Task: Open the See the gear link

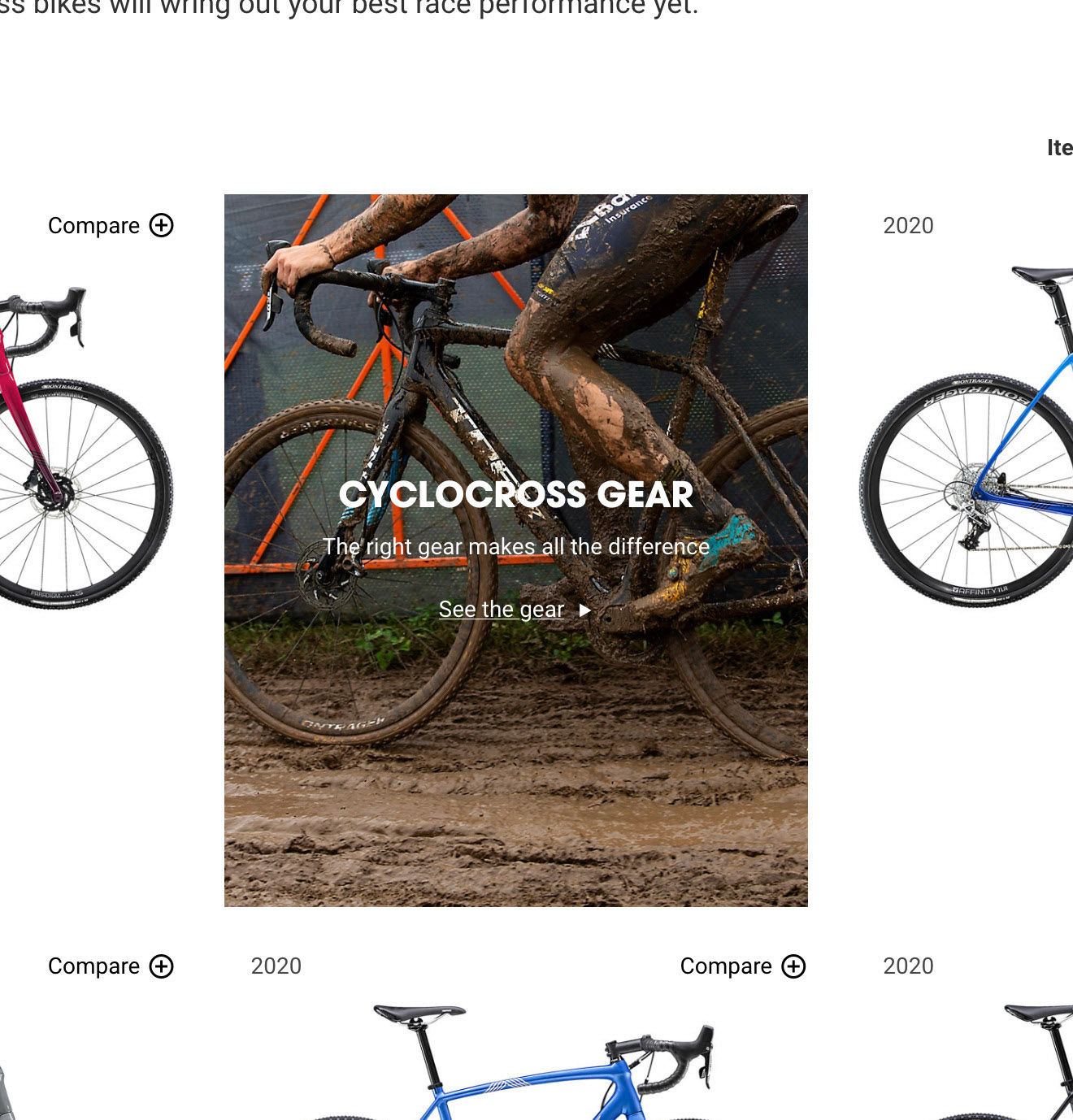Action: point(502,610)
